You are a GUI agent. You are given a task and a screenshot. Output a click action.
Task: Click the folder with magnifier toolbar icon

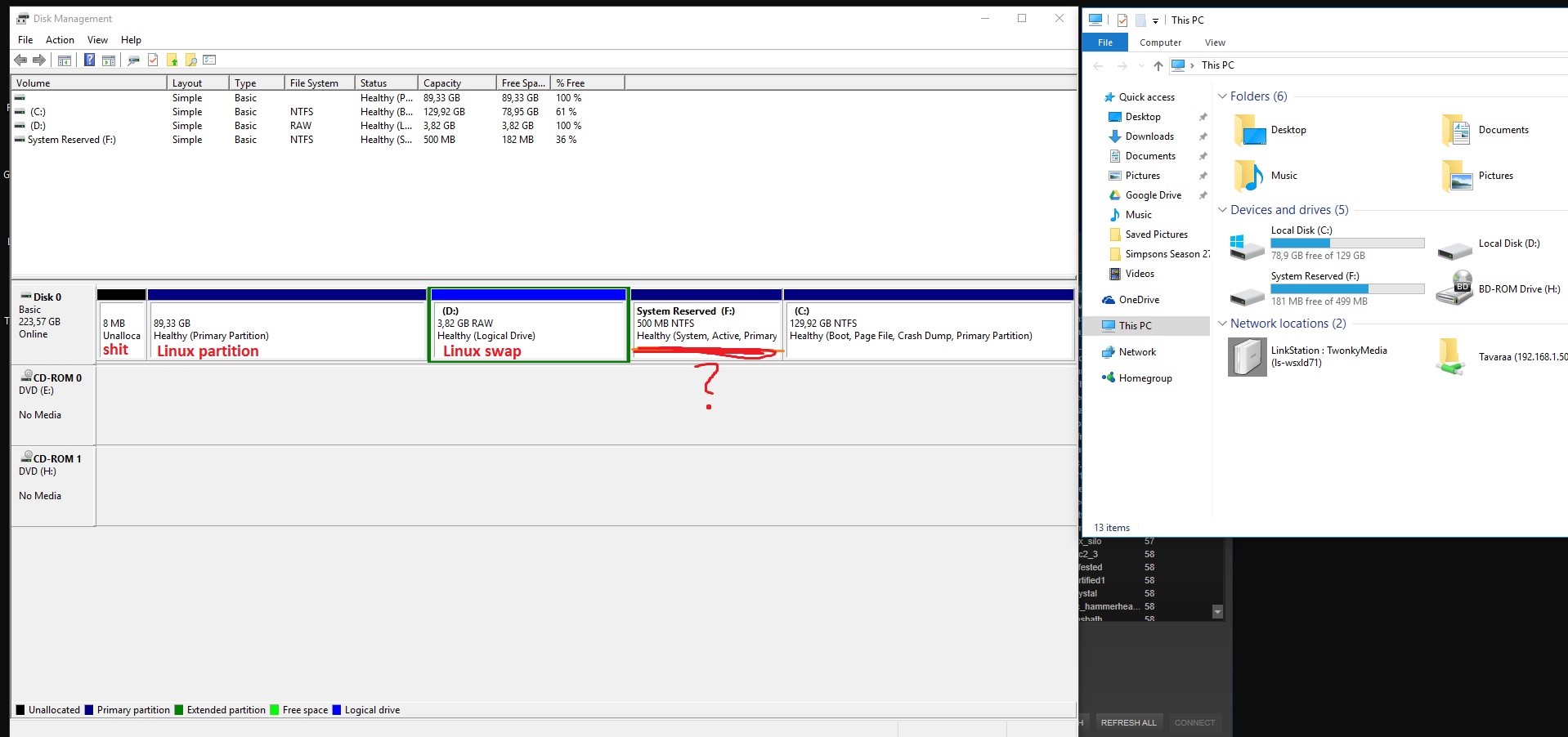(190, 60)
